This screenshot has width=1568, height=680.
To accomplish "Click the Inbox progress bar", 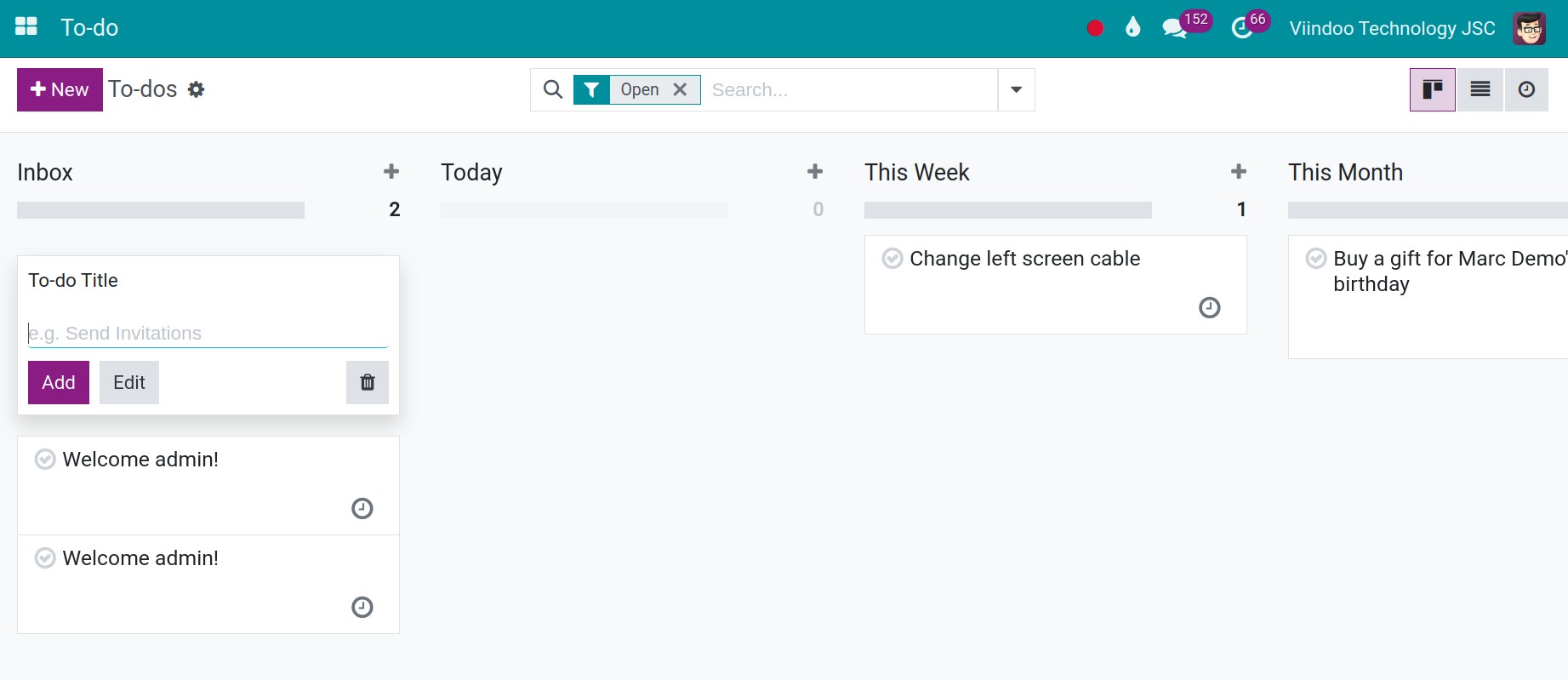I will (x=161, y=210).
